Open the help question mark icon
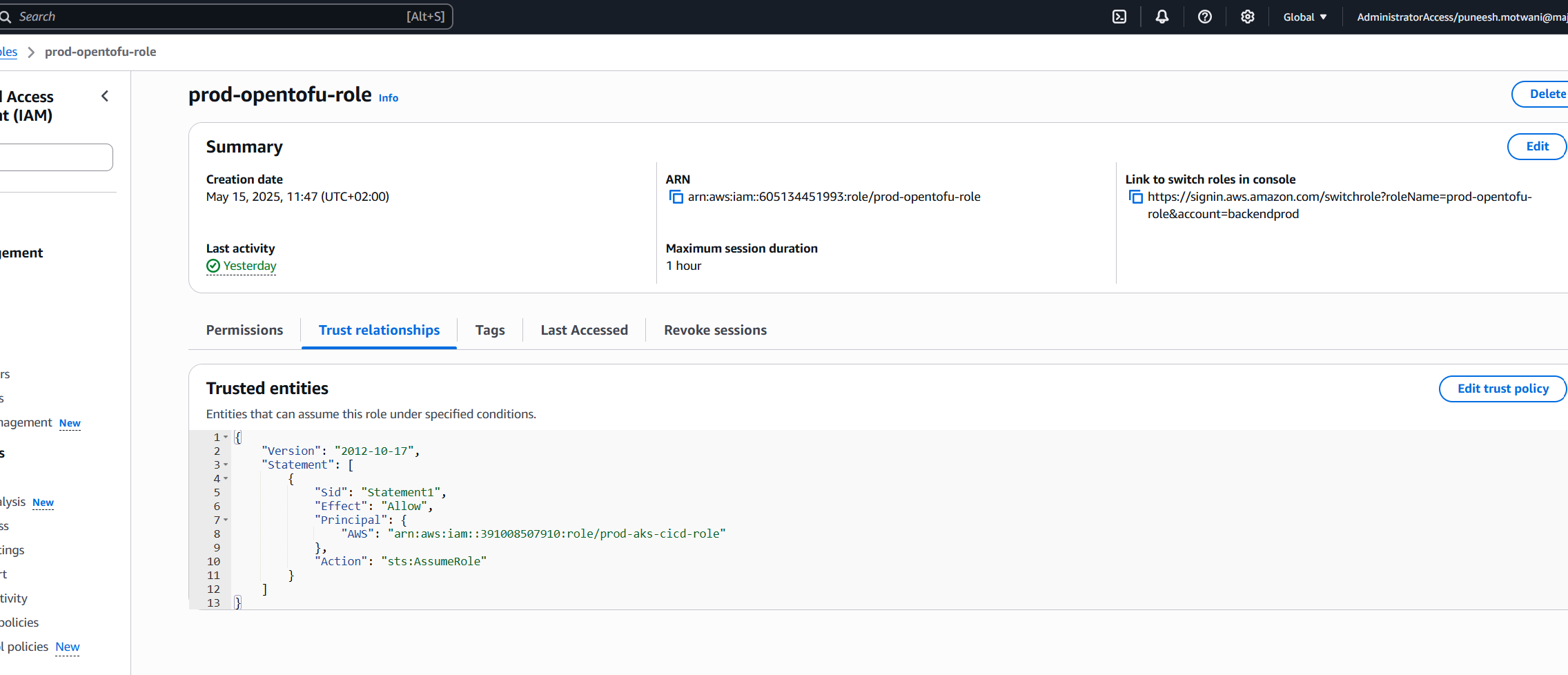Image resolution: width=1568 pixels, height=675 pixels. coord(1204,17)
